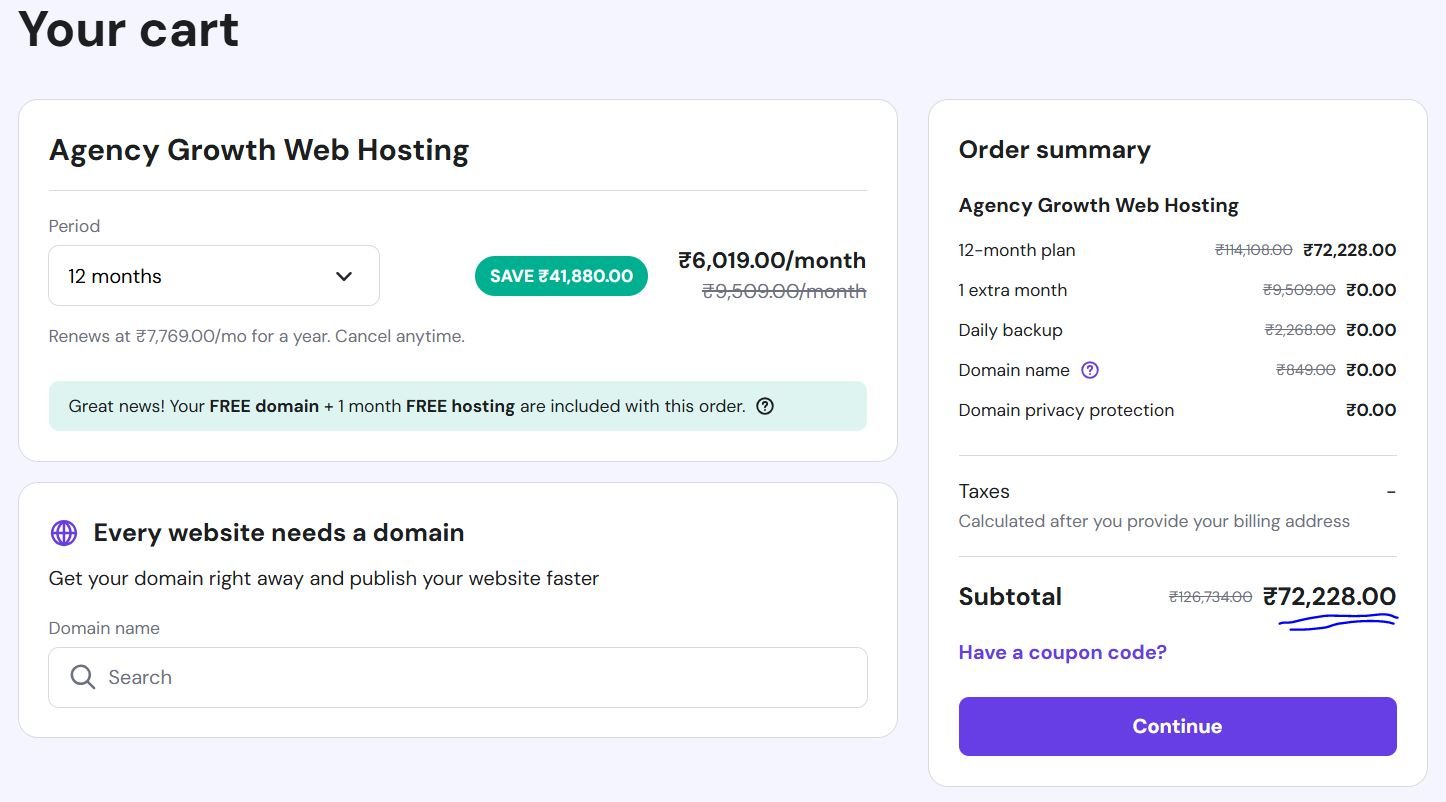Click the "Domain privacy protection" line item
Screen dimensions: 1446x802
[x=1066, y=410]
